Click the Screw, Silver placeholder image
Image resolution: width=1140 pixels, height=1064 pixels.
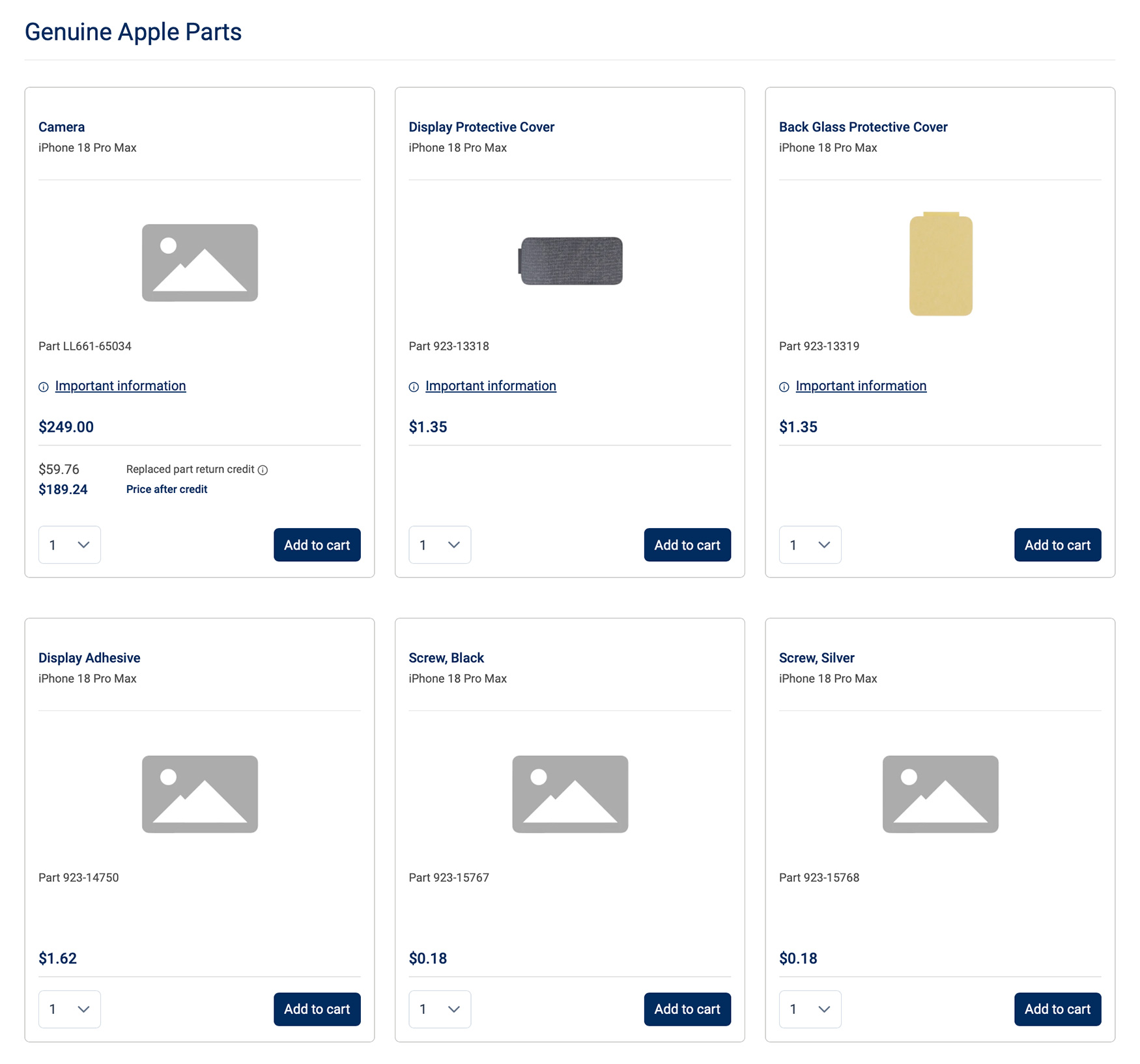pos(941,794)
